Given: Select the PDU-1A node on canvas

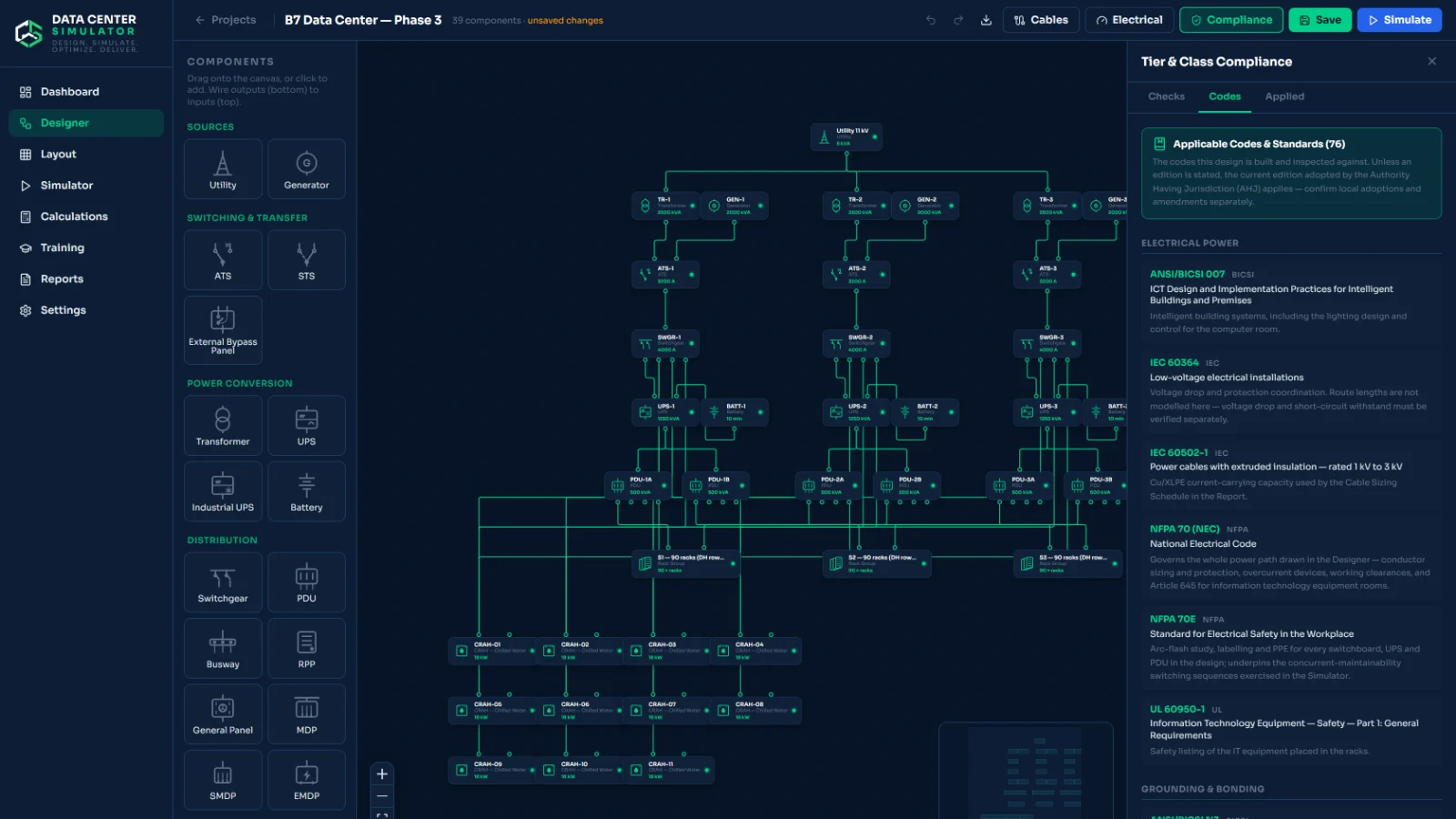Looking at the screenshot, I should [639, 485].
